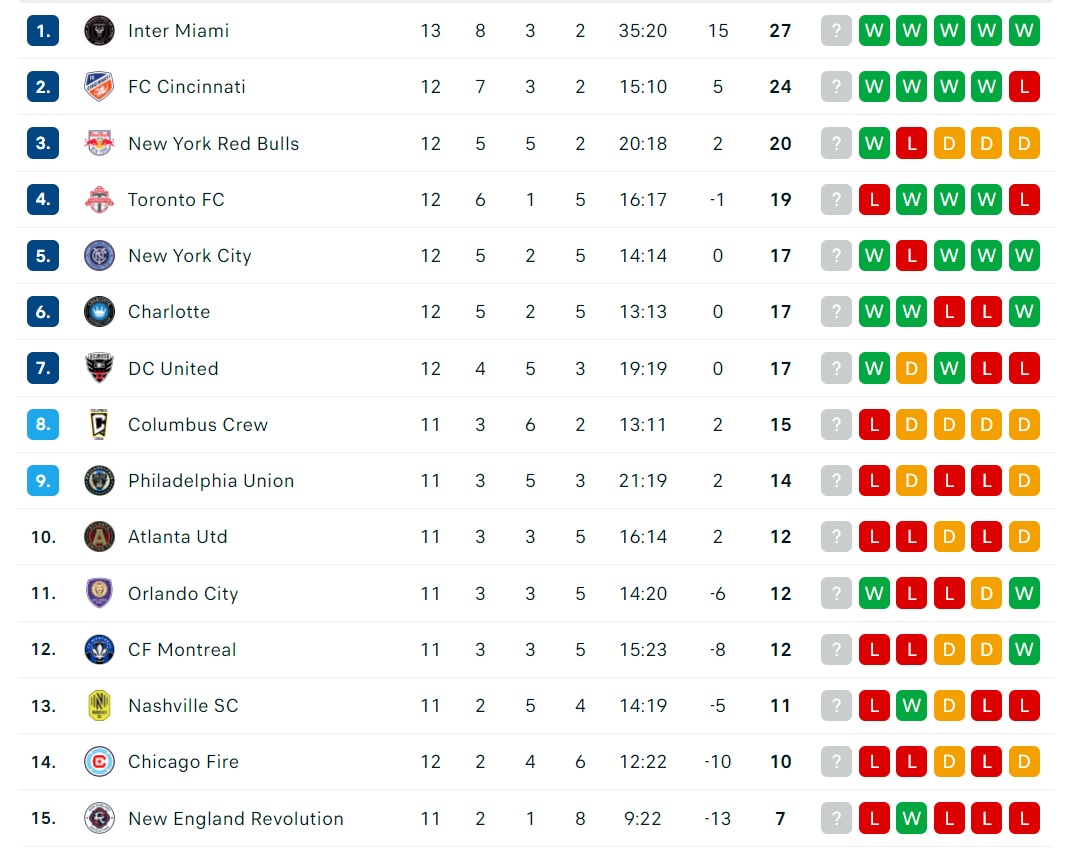Screen dimensions: 1074x848
Task: Click the Toronto FC team logo
Action: [x=99, y=199]
